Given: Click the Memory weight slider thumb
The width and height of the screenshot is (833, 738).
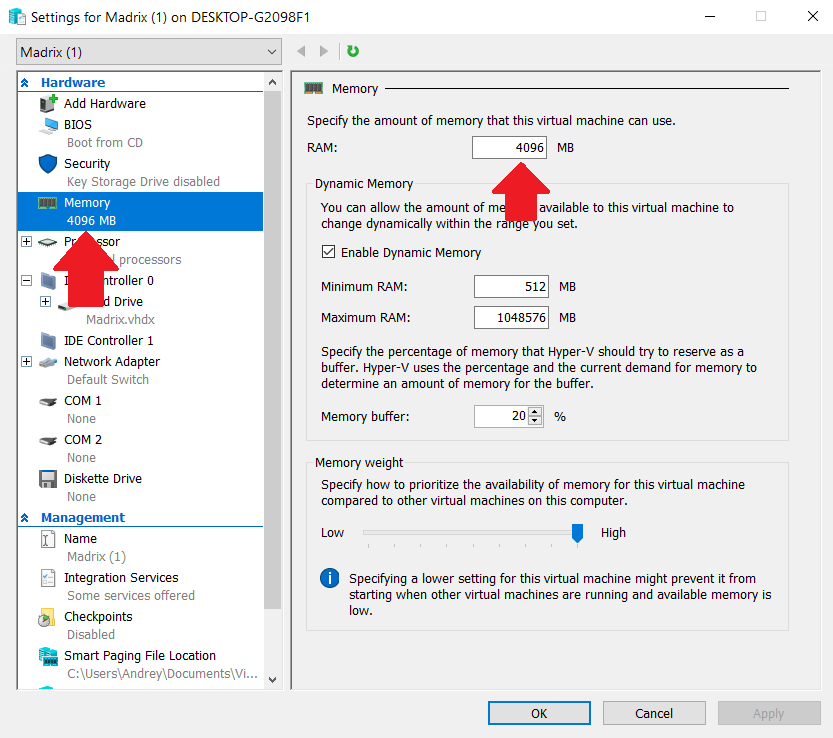Looking at the screenshot, I should point(577,532).
